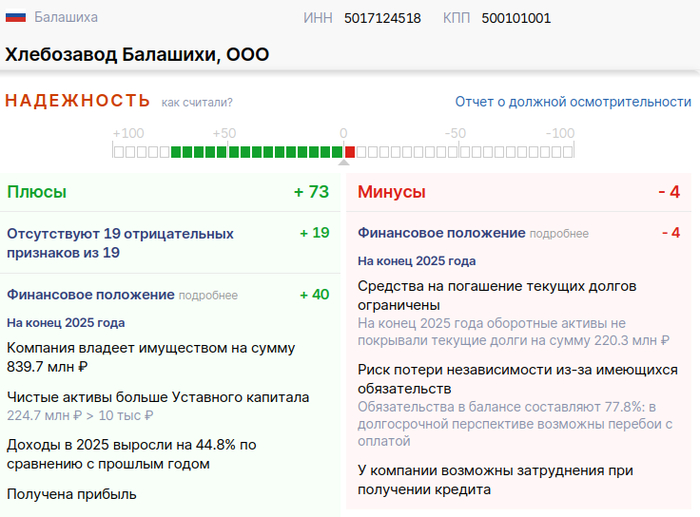Image resolution: width=700 pixels, height=517 pixels.
Task: Click the '+ 19' score value
Action: [x=314, y=233]
